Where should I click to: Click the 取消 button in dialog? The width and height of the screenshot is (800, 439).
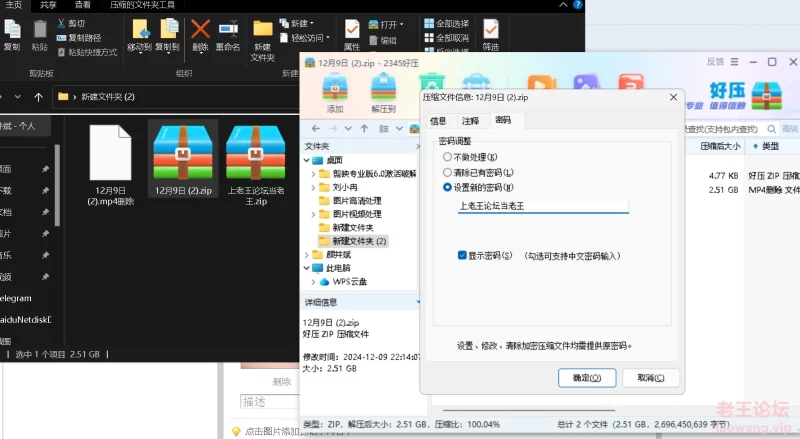pos(651,378)
